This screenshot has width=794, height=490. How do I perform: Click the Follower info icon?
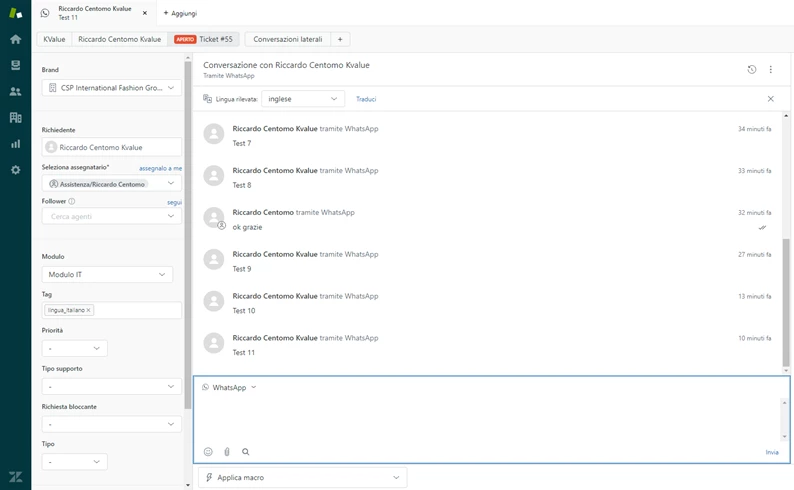[x=72, y=201]
